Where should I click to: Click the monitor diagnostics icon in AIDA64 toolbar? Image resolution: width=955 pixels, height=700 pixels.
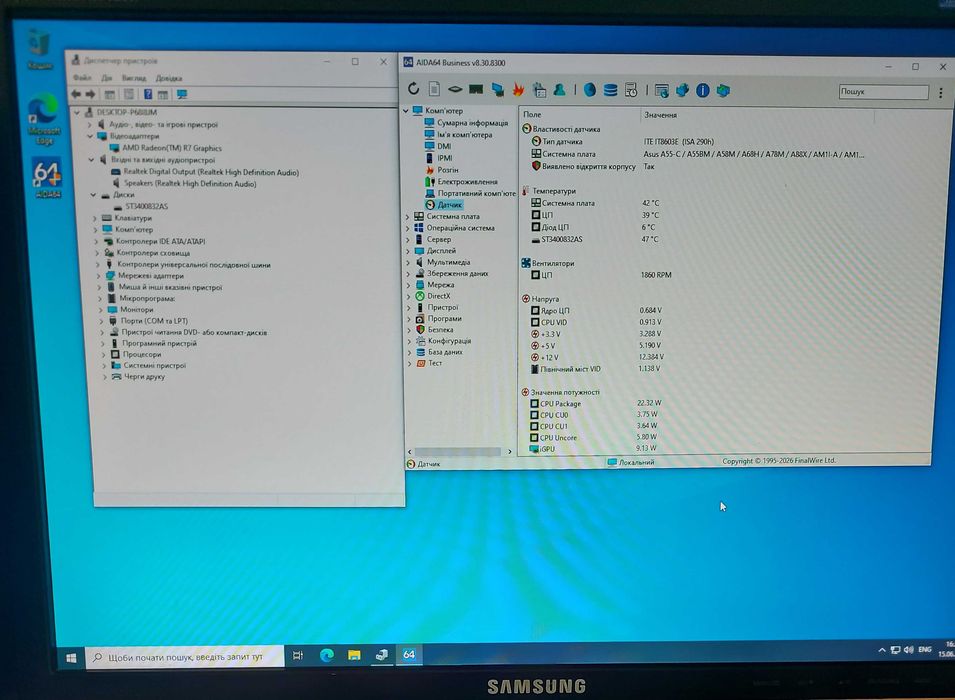[x=498, y=90]
